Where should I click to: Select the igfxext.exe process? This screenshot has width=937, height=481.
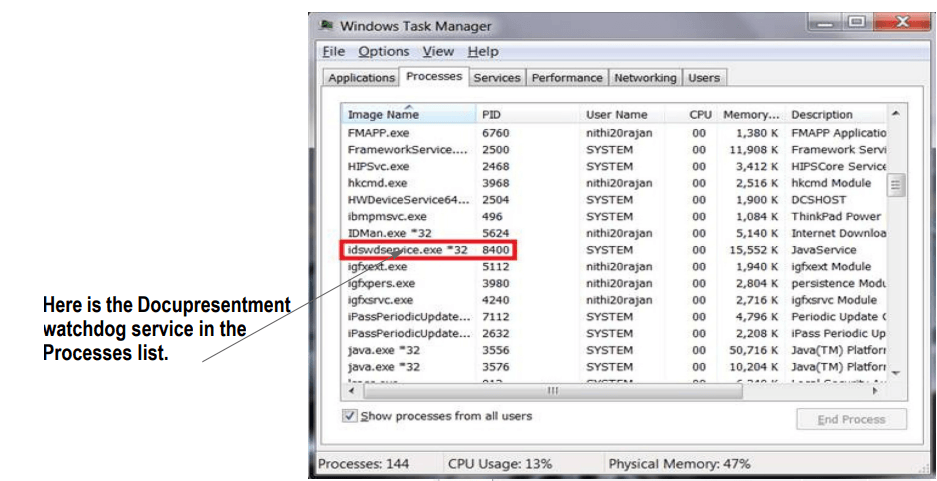point(614,266)
